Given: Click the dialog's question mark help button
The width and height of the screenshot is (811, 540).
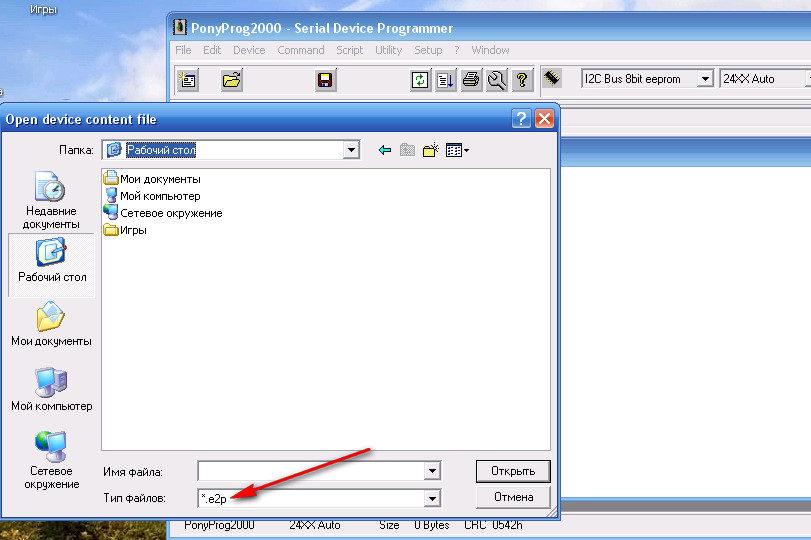Looking at the screenshot, I should [x=521, y=119].
